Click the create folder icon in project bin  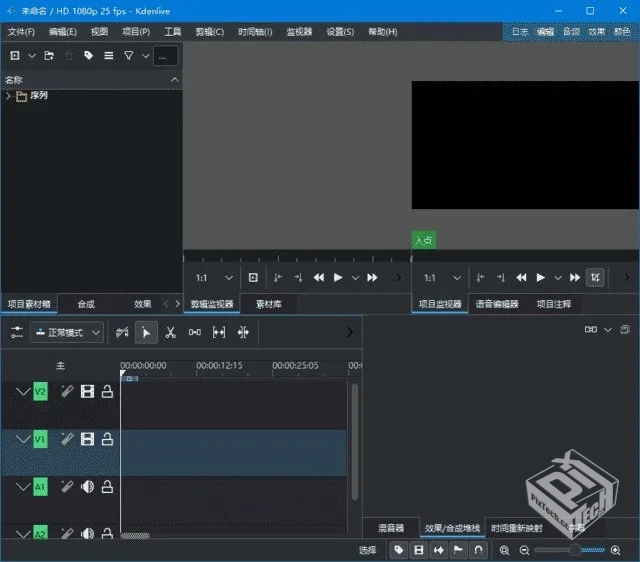click(x=49, y=56)
